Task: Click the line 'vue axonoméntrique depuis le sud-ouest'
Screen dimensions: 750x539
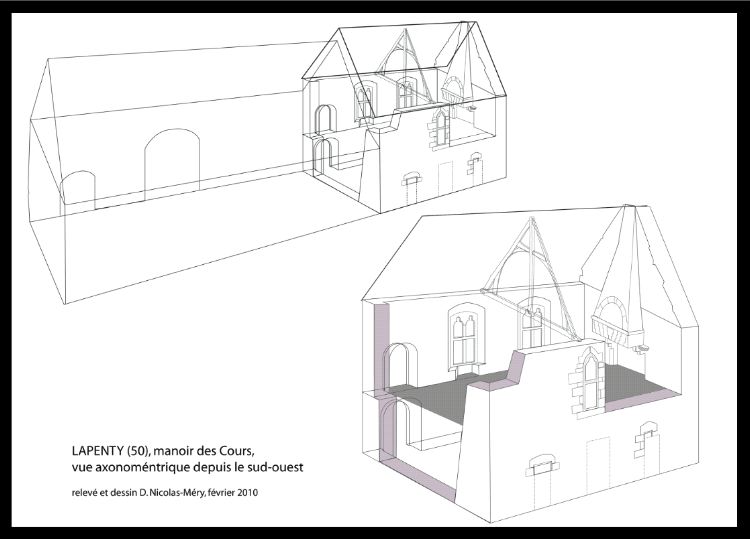Action: [188, 467]
